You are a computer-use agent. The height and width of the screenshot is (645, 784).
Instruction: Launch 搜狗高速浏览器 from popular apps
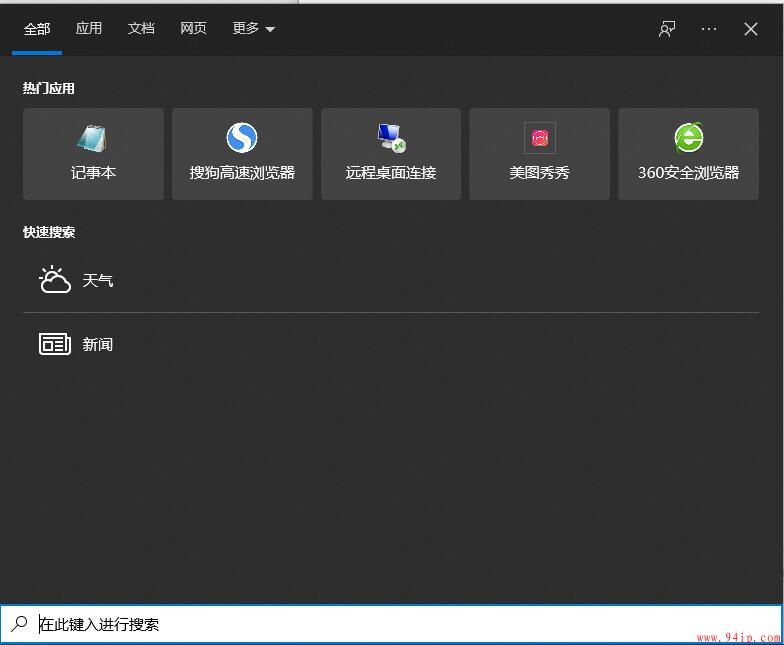tap(242, 154)
